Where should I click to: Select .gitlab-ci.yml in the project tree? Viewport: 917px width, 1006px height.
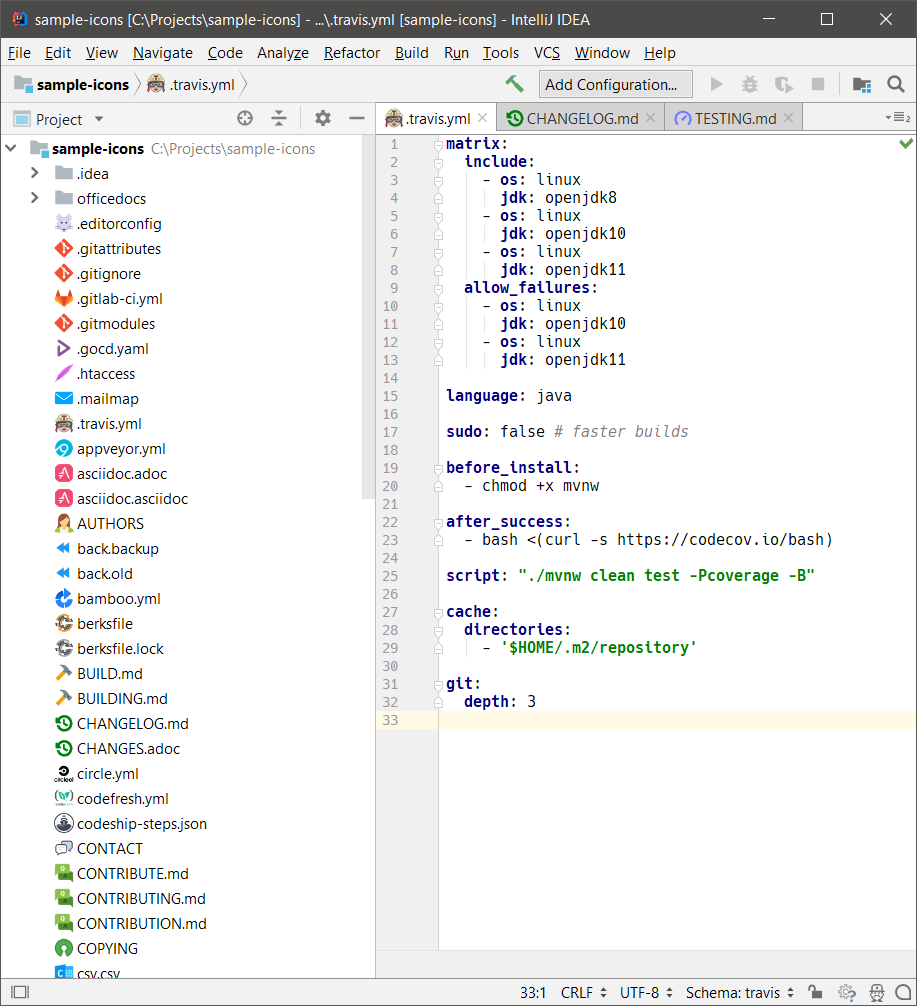[119, 299]
